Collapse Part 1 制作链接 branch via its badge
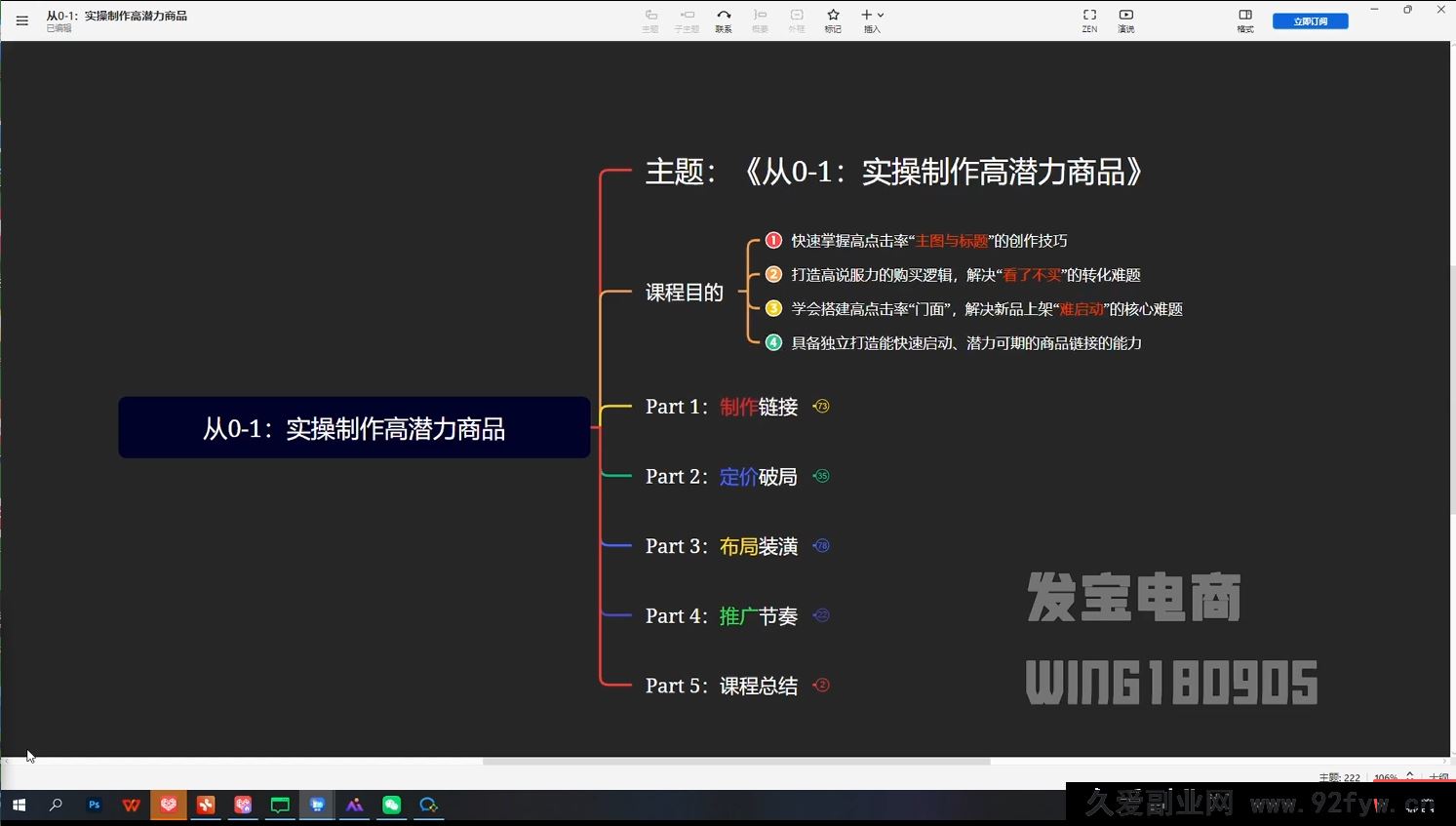1456x826 pixels. point(822,407)
